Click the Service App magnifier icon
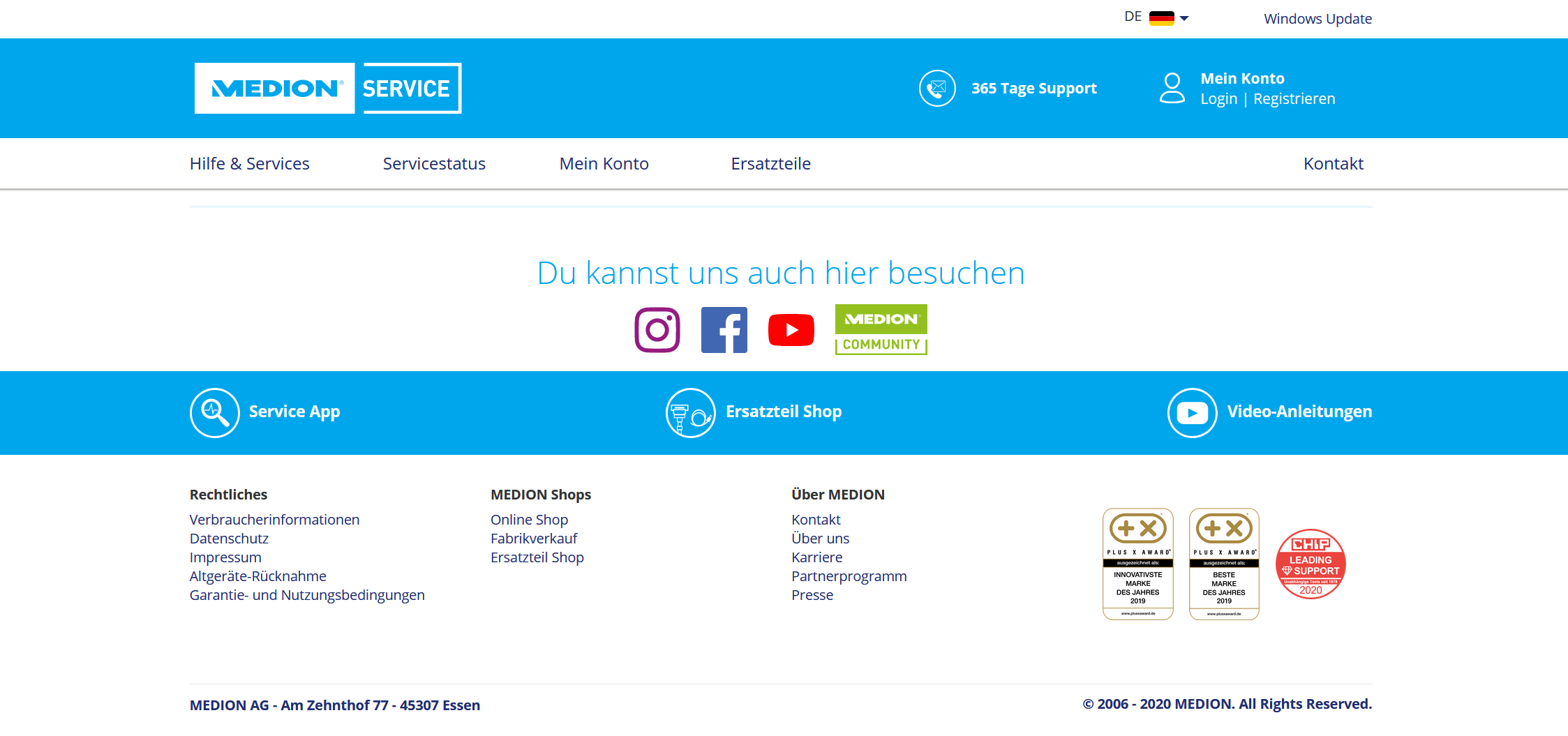Screen dimensions: 1568x736 [x=215, y=412]
